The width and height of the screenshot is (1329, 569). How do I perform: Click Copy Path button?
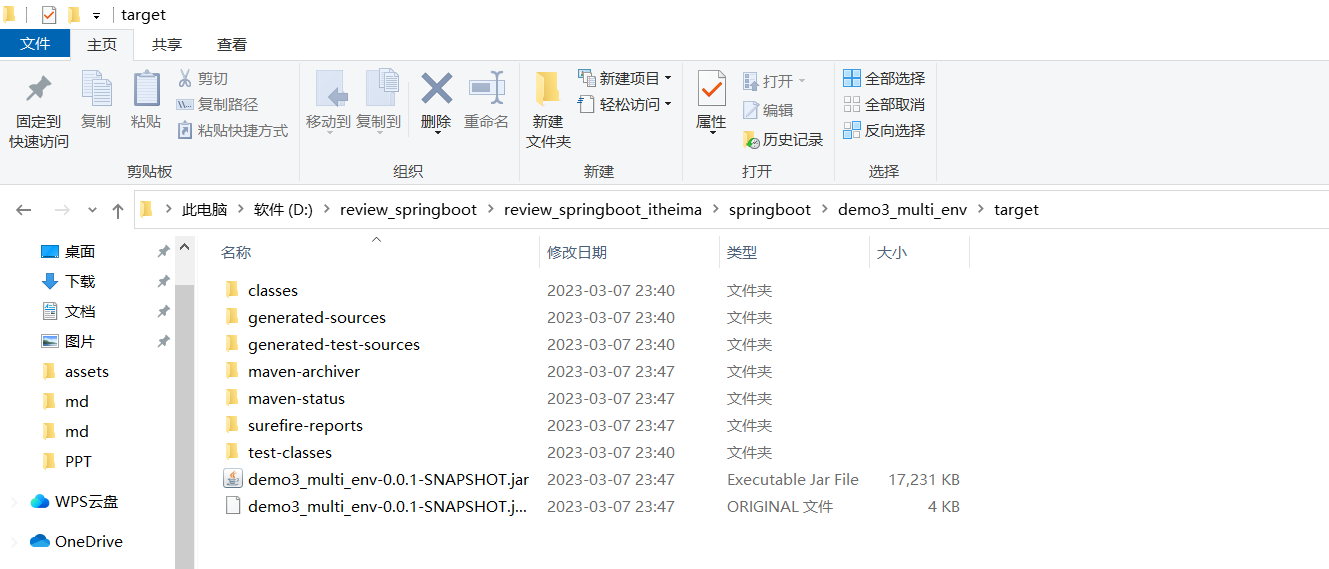click(x=218, y=104)
